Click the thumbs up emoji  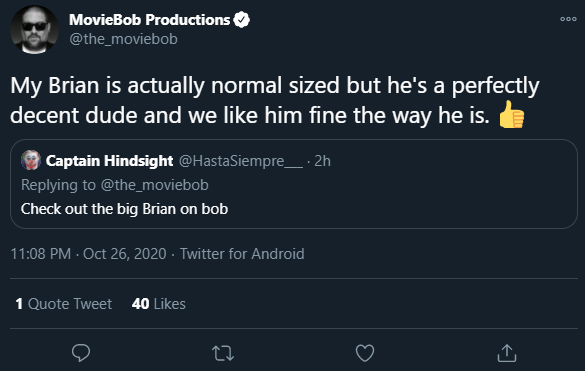click(x=512, y=115)
